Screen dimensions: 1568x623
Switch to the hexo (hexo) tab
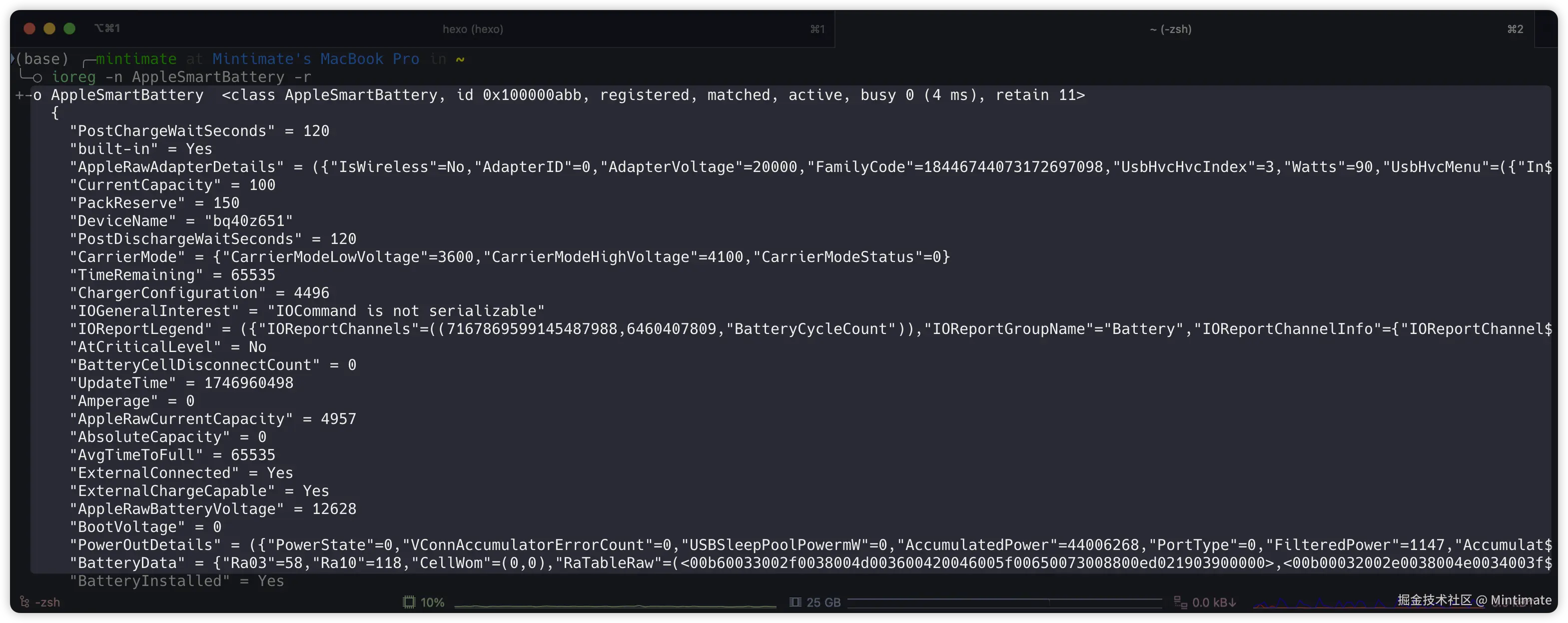(472, 28)
